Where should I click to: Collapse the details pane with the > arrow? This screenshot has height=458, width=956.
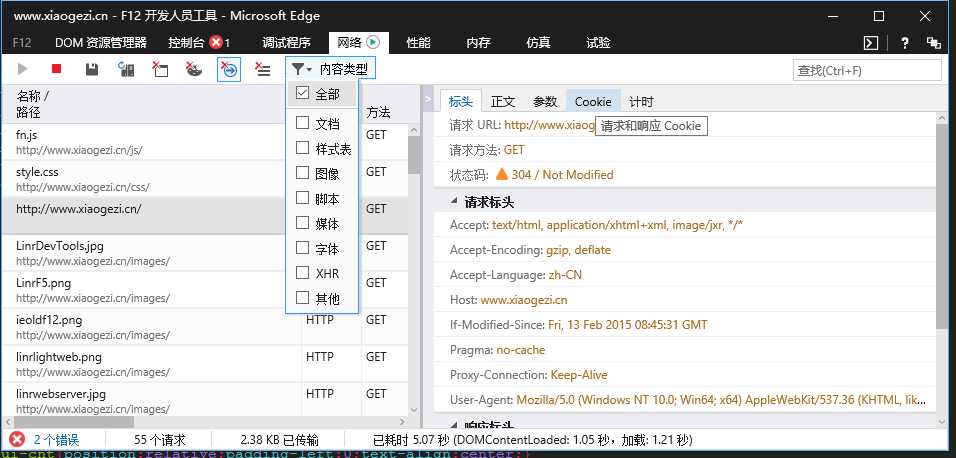pyautogui.click(x=429, y=99)
